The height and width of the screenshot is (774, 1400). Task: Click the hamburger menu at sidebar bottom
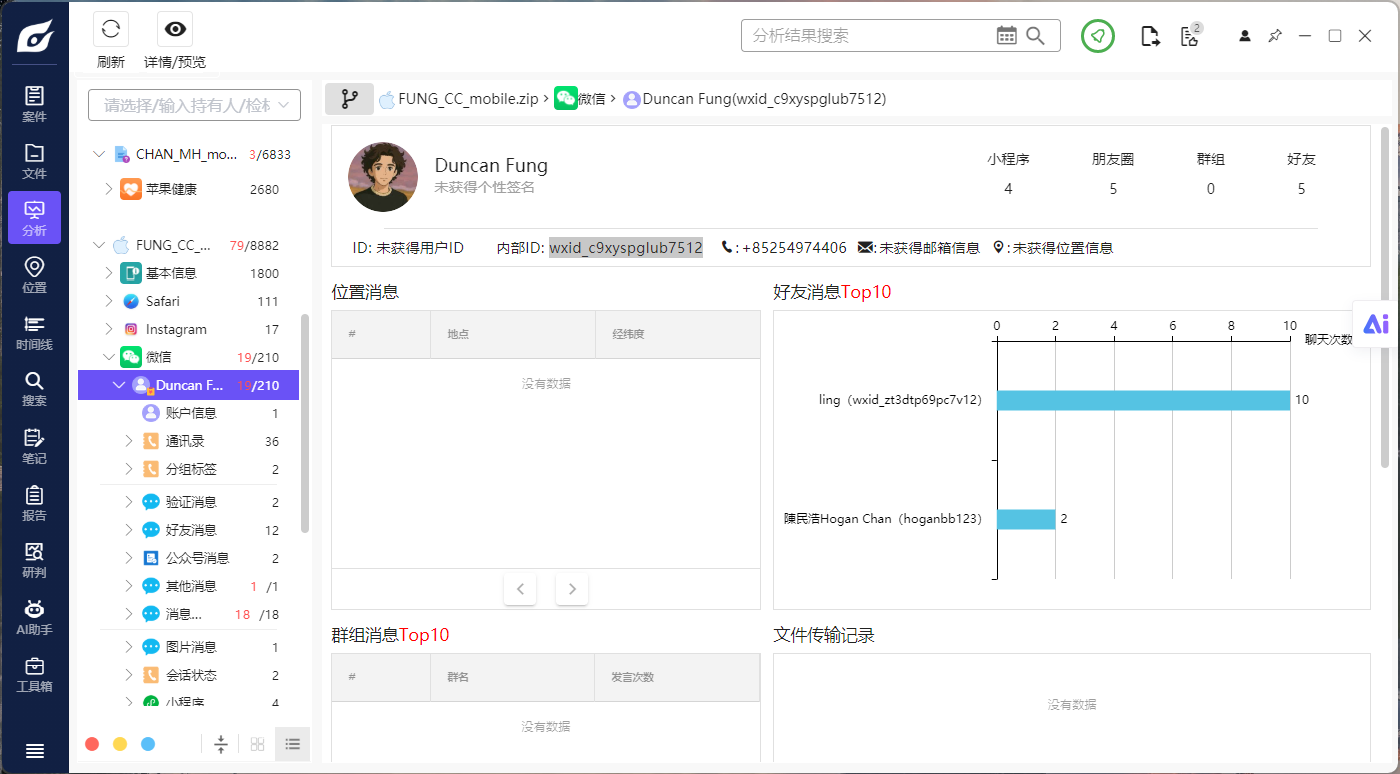pyautogui.click(x=34, y=751)
